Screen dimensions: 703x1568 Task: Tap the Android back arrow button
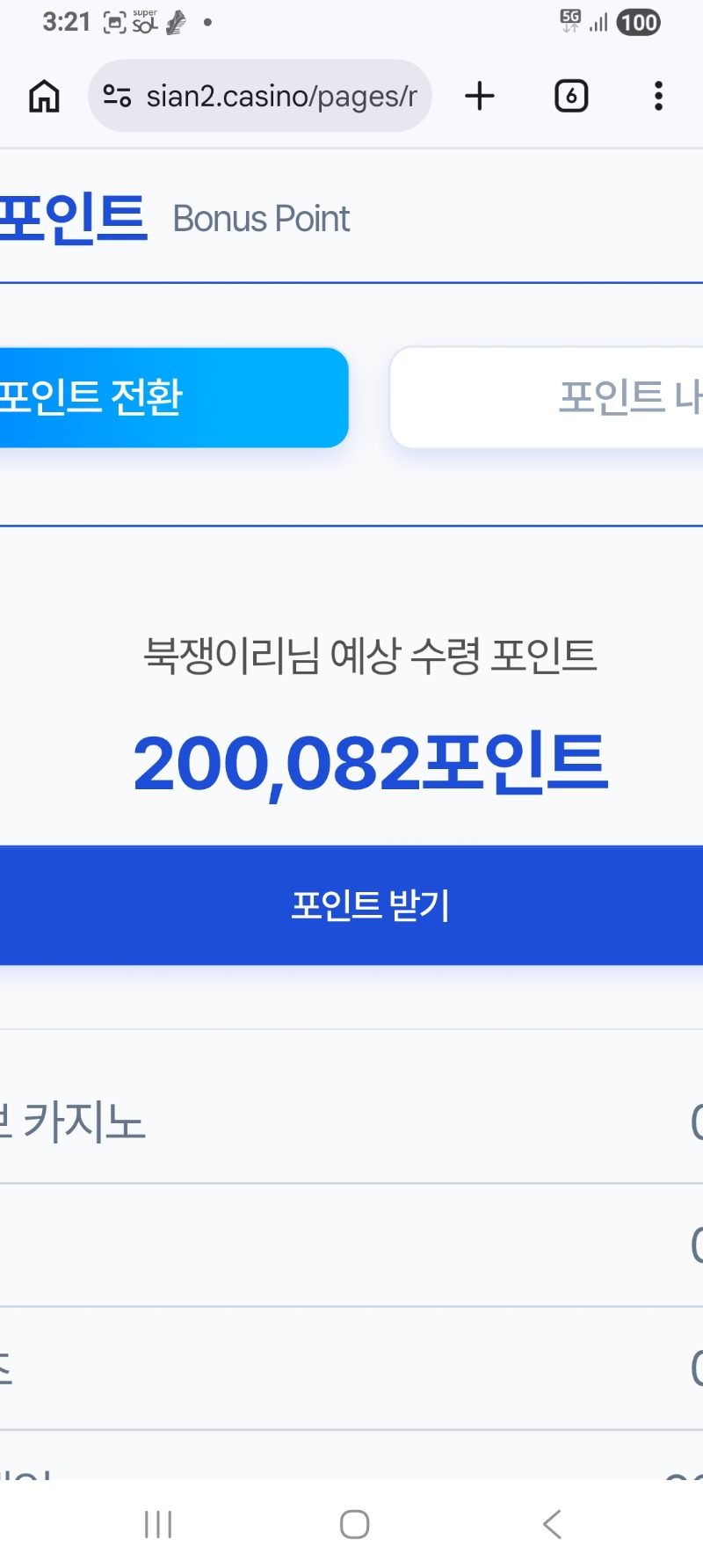click(552, 1524)
